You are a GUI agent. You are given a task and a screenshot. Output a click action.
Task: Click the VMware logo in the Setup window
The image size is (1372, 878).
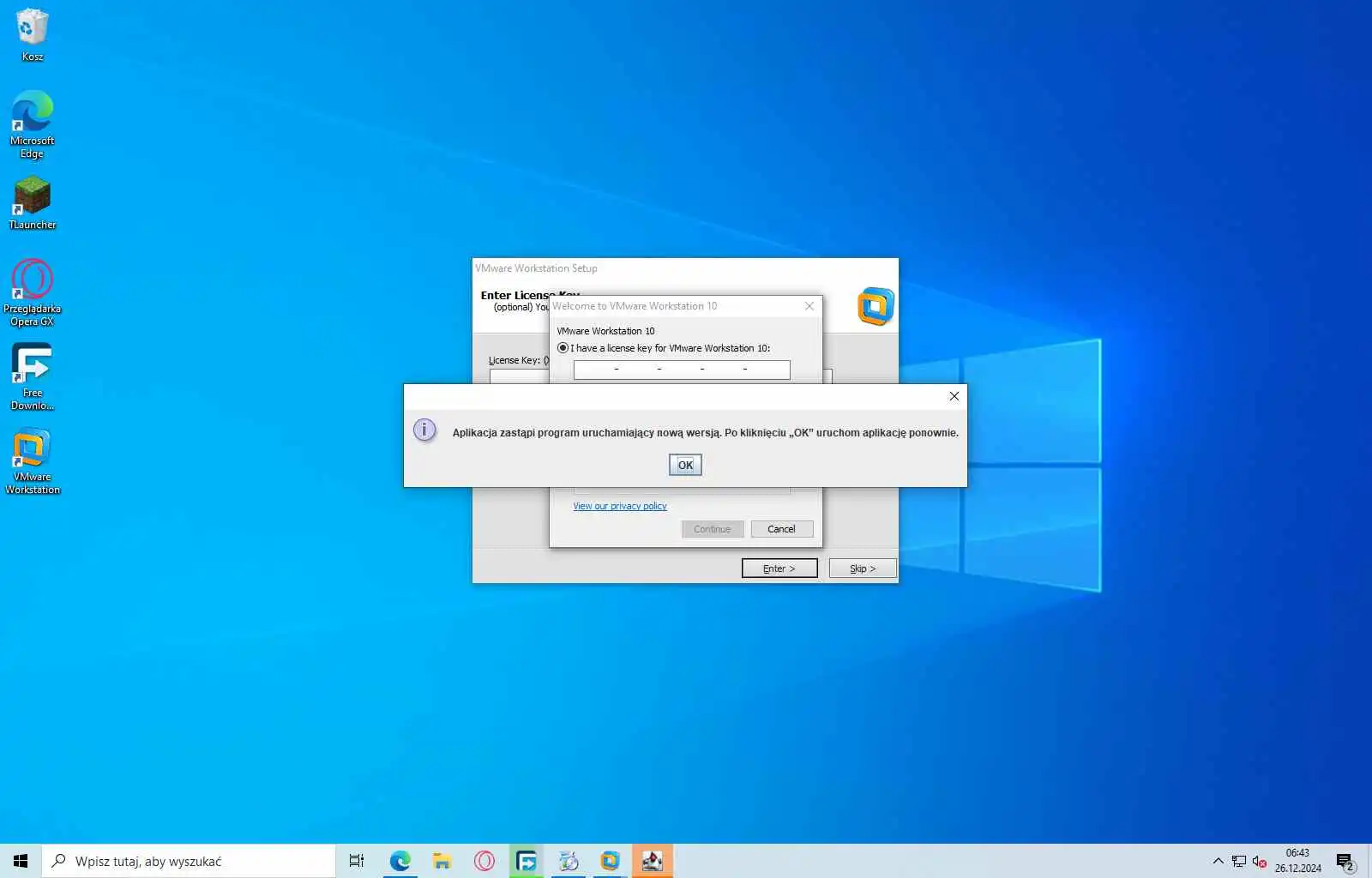876,307
